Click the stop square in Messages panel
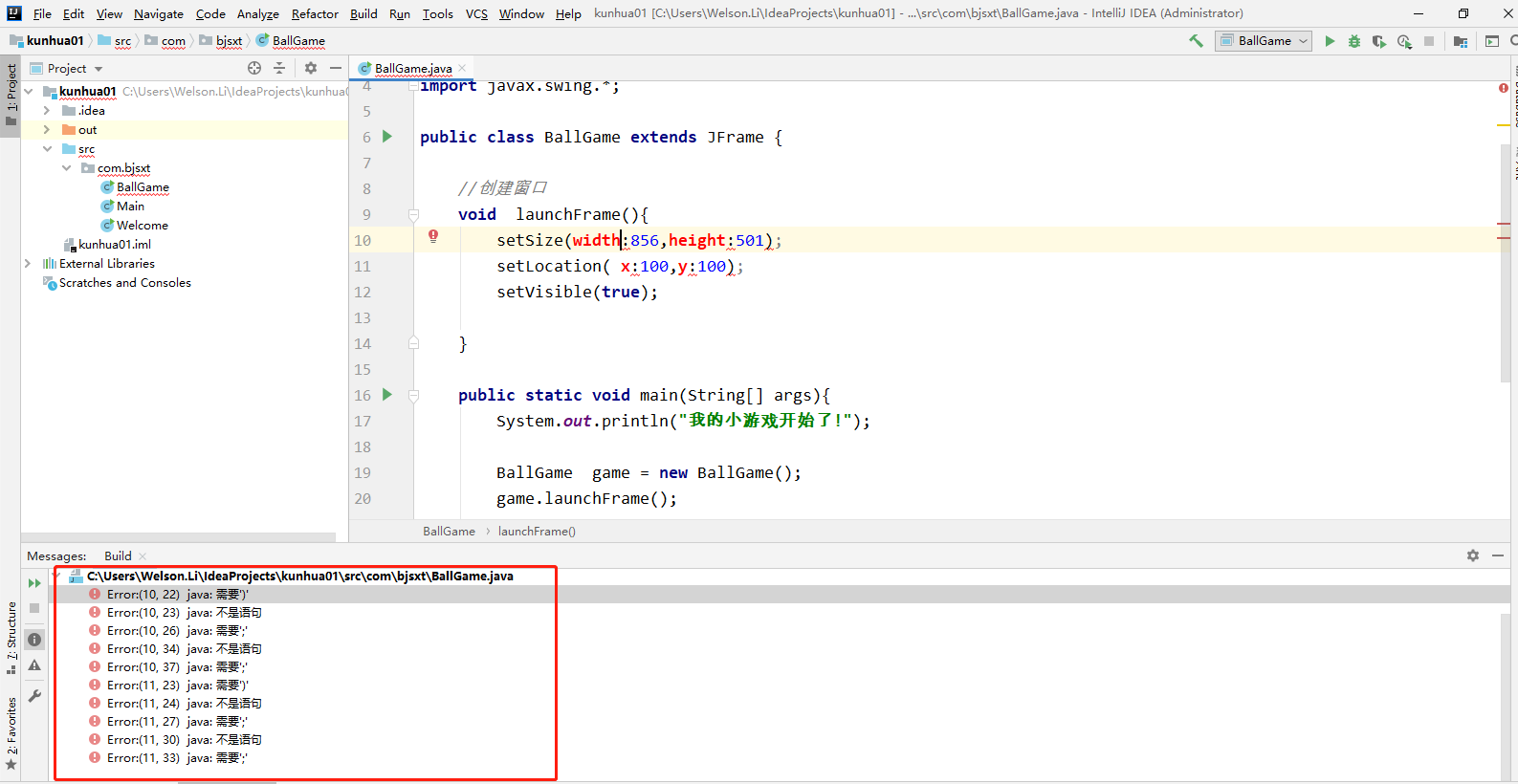Viewport: 1518px width, 784px height. click(x=34, y=608)
